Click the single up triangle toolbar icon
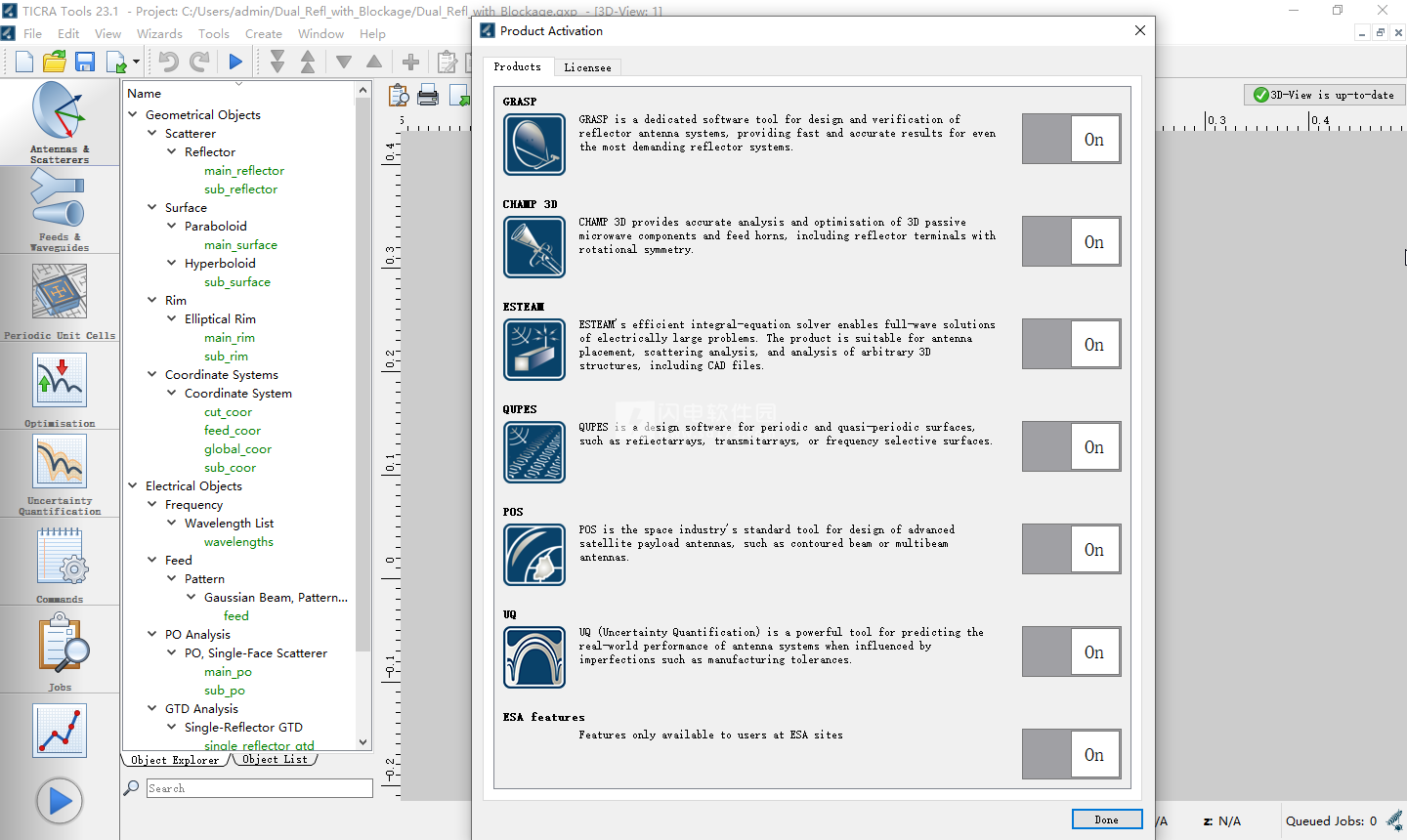1407x840 pixels. [374, 62]
